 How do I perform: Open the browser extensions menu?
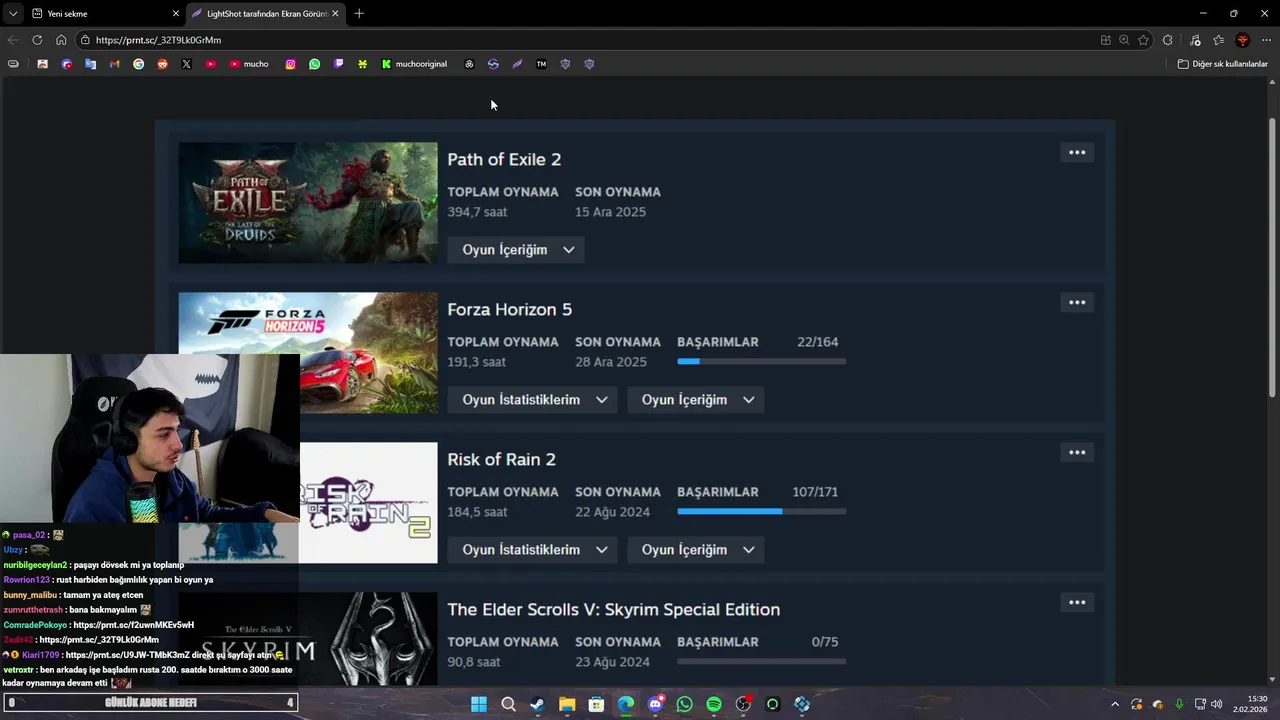(1167, 40)
